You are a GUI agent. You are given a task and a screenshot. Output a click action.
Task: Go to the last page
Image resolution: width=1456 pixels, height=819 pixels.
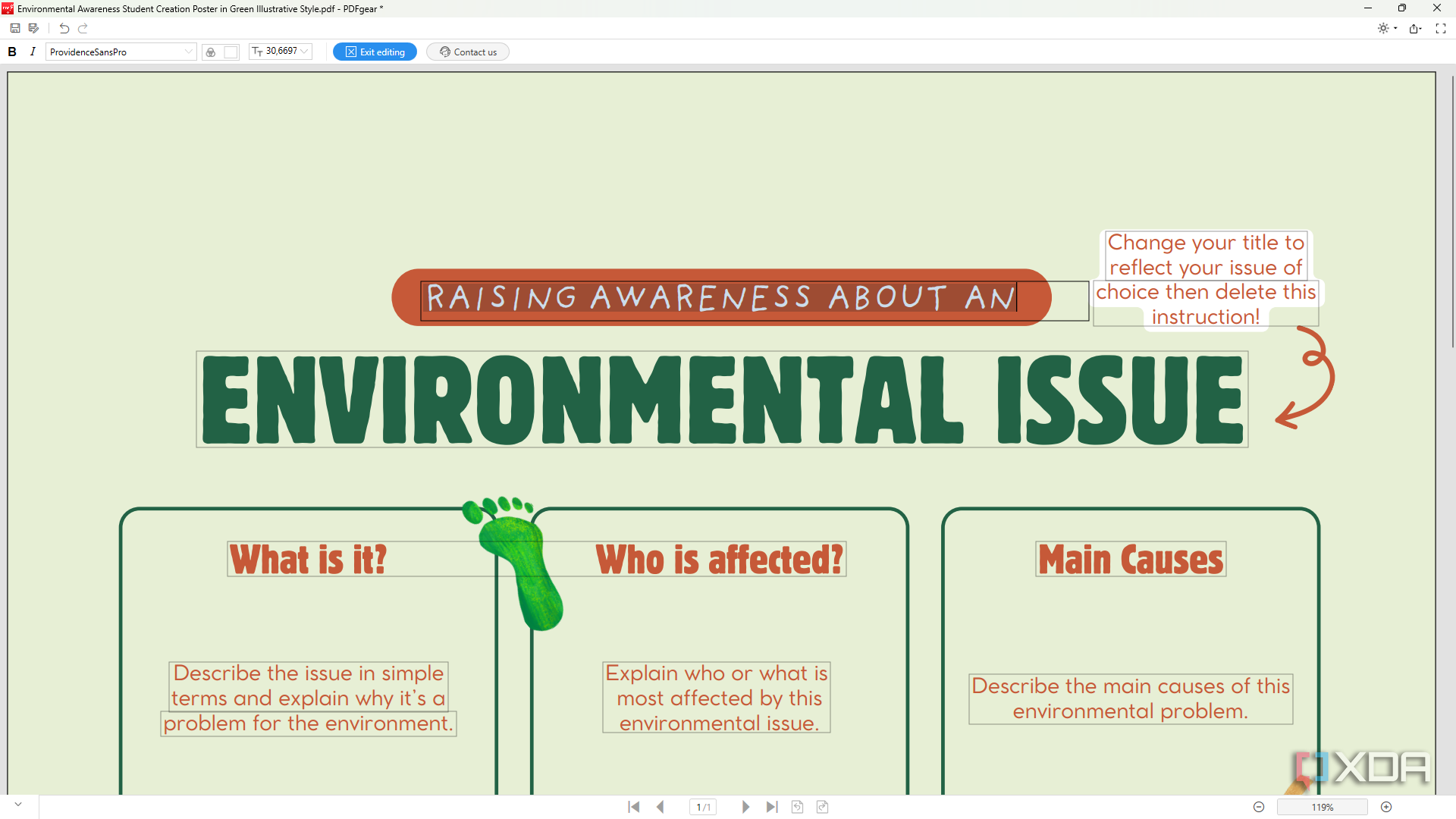click(772, 807)
